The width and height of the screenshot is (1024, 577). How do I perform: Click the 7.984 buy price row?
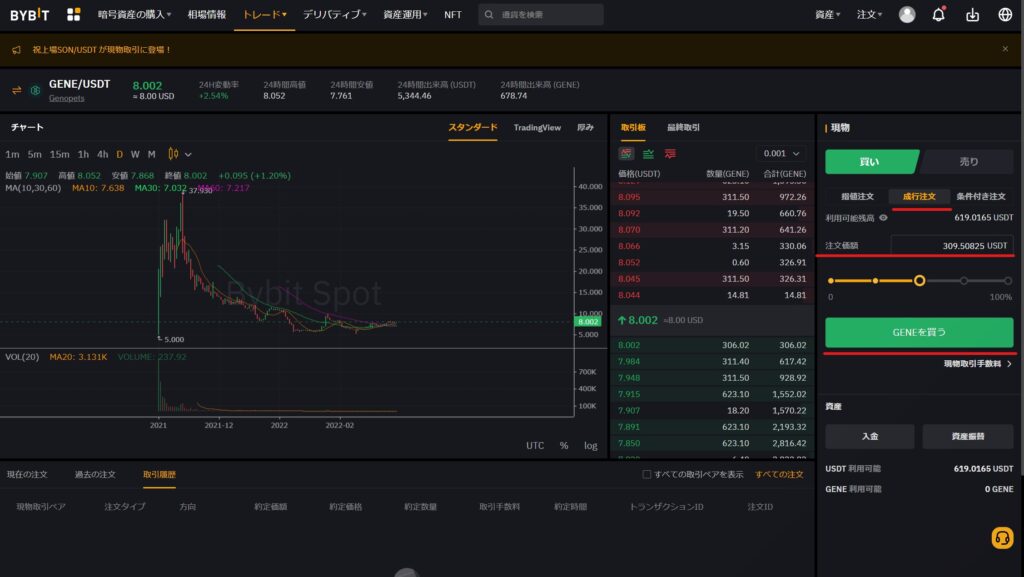coord(712,362)
